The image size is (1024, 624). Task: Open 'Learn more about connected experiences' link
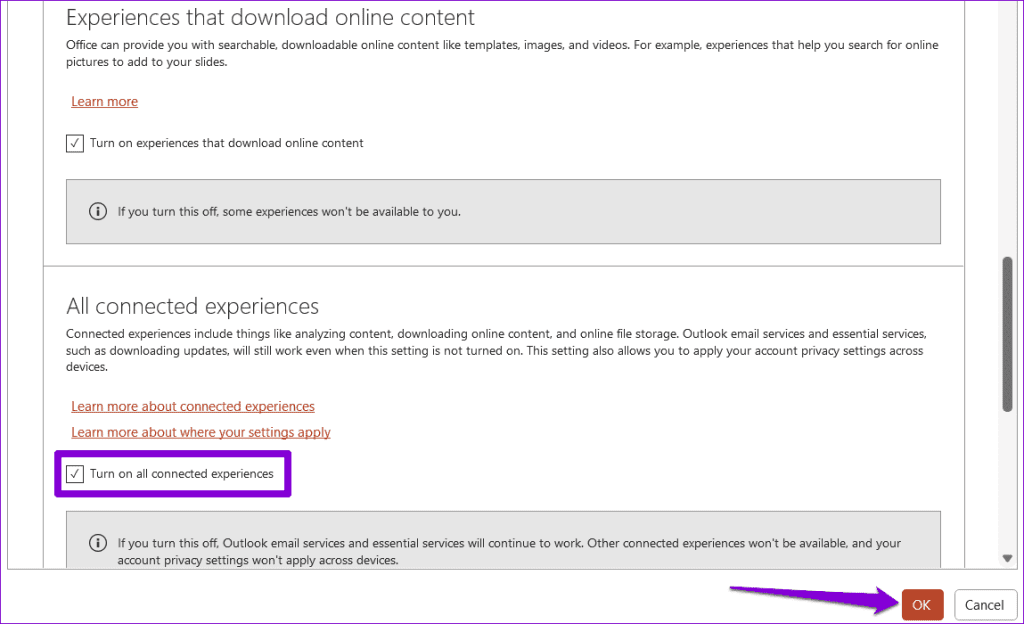[x=193, y=407]
